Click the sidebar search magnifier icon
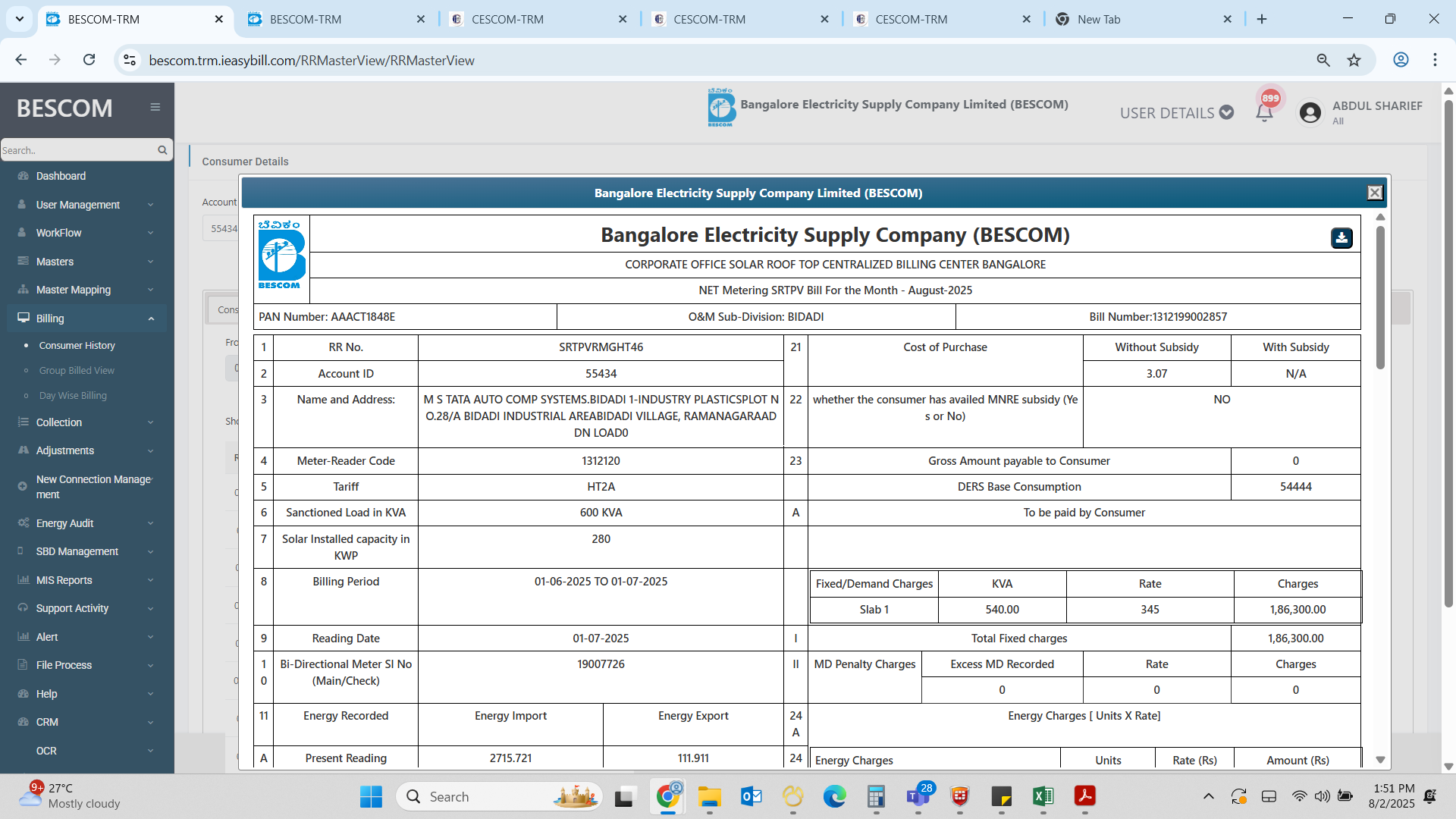 click(x=162, y=150)
